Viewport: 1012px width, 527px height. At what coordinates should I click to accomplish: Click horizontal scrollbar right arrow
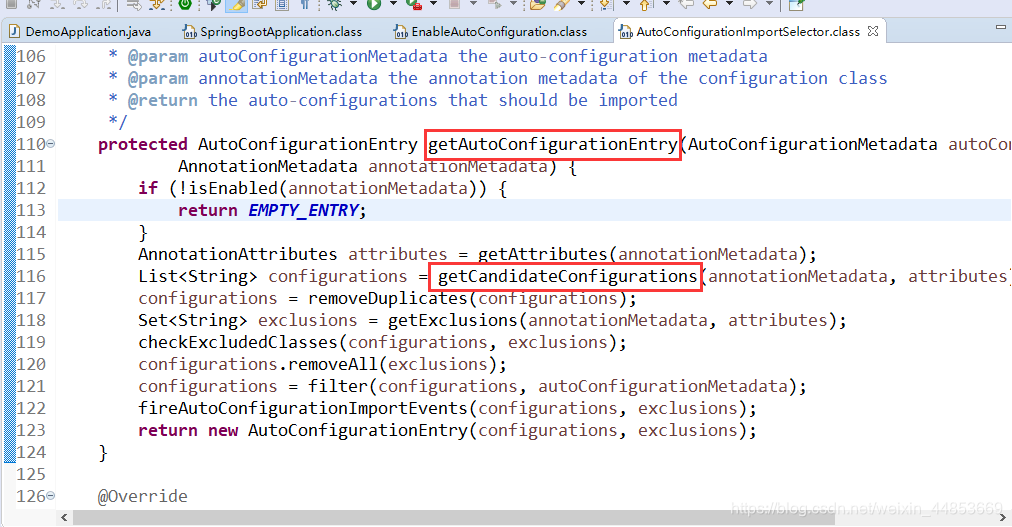[x=1003, y=517]
